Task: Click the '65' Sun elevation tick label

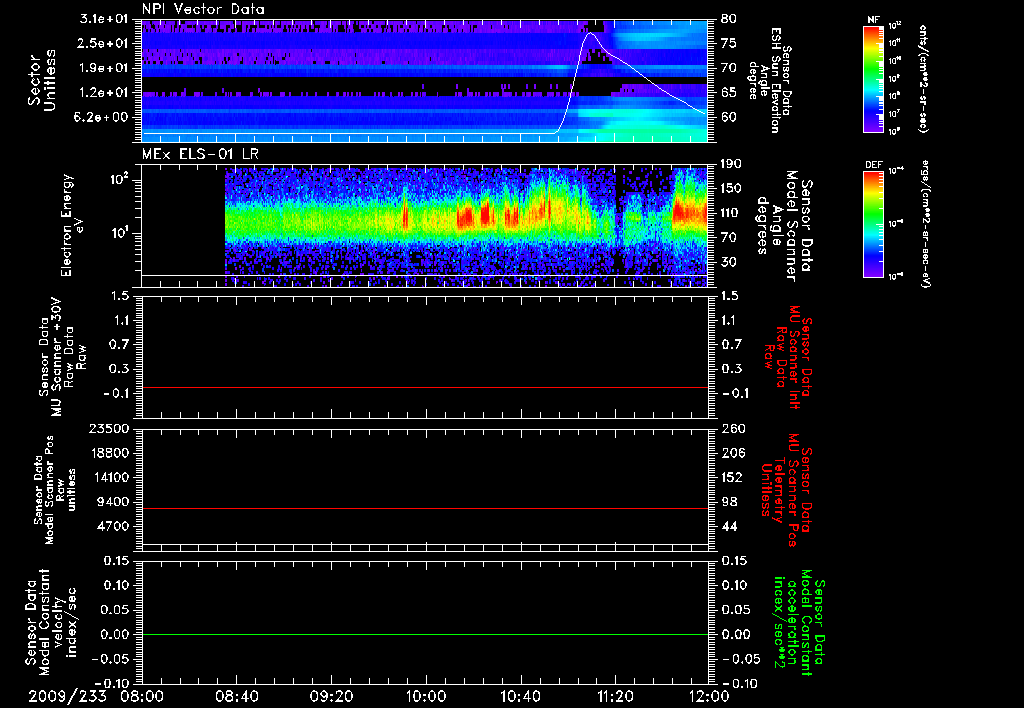Action: [x=729, y=93]
